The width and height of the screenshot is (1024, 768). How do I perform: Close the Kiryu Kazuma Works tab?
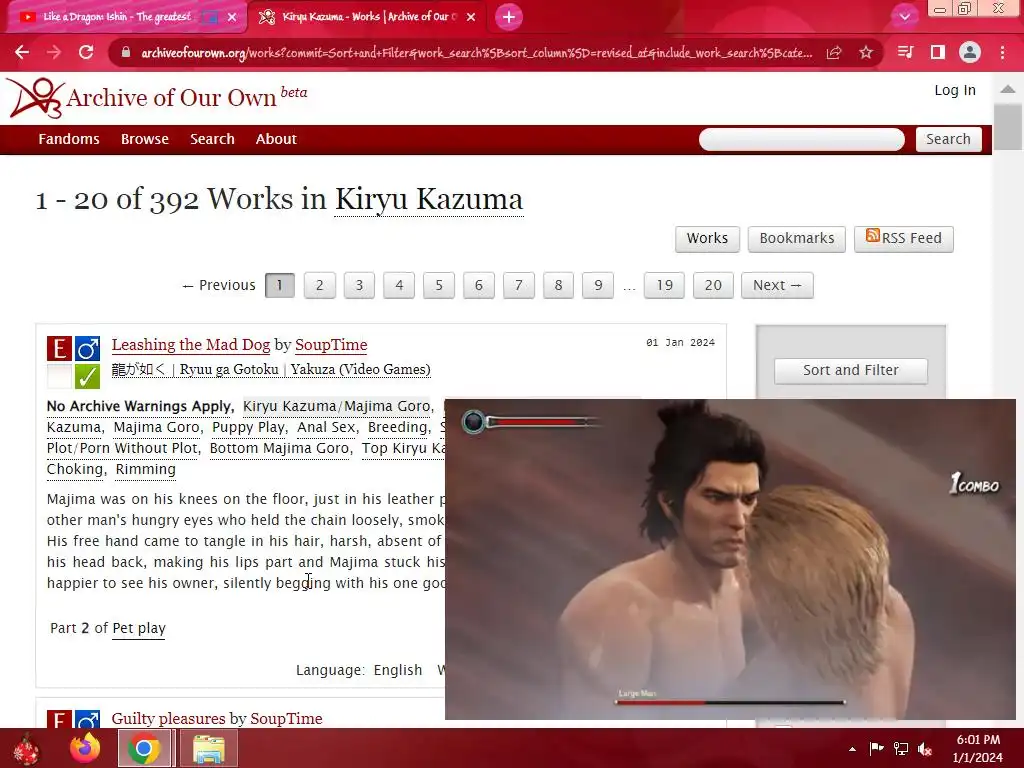click(x=471, y=17)
